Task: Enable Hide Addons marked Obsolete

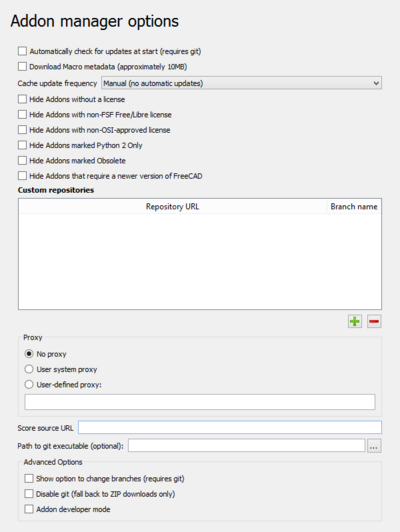Action: [22, 160]
